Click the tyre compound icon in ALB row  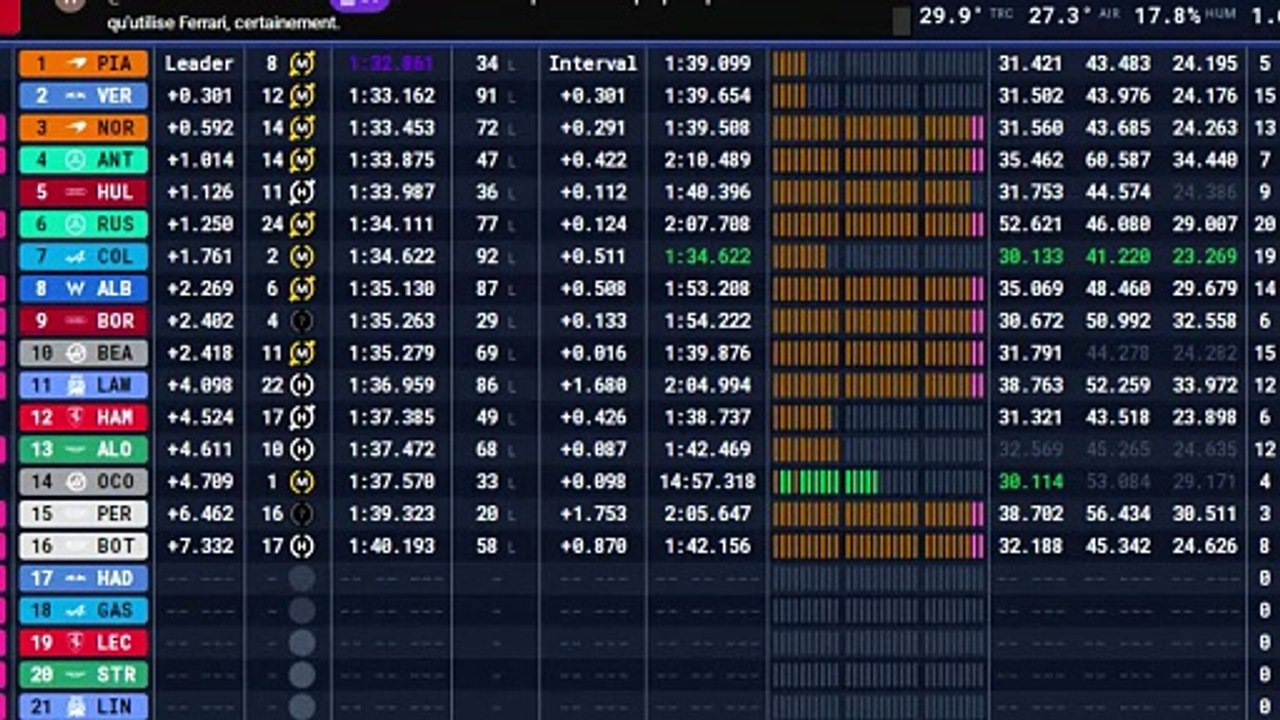[302, 289]
